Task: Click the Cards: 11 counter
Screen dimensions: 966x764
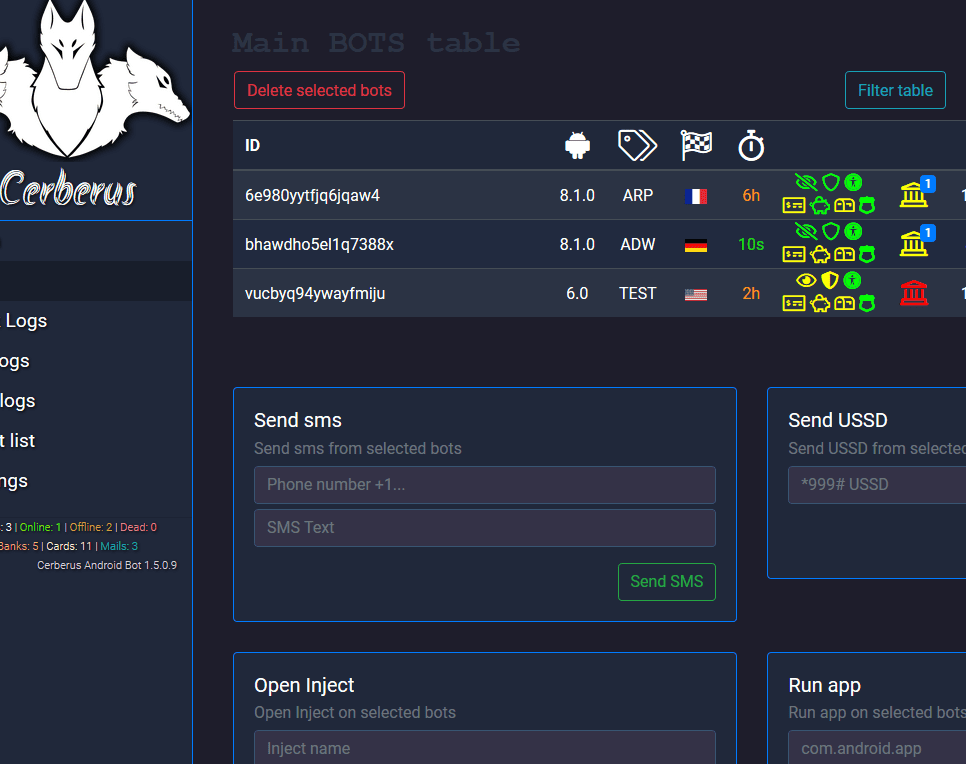Action: (x=69, y=547)
